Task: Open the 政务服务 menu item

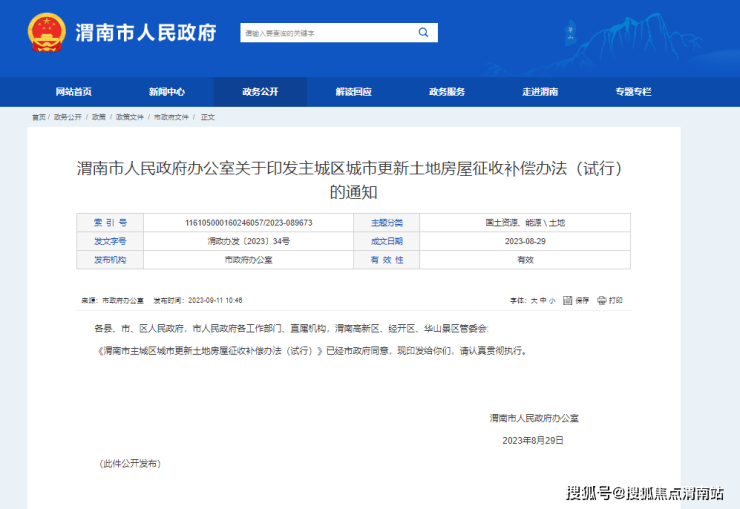Action: [x=447, y=92]
